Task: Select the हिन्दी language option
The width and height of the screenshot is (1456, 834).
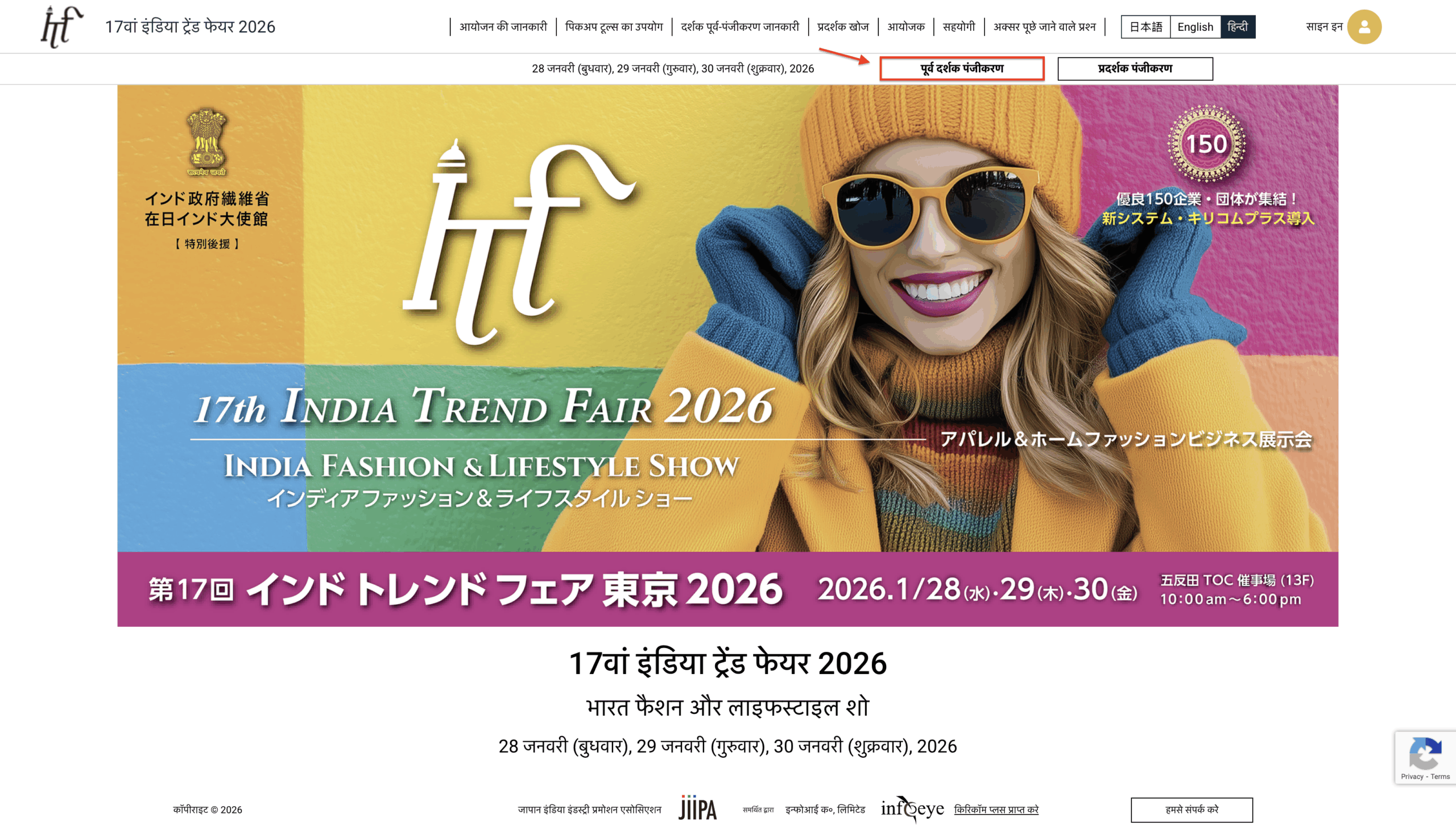Action: coord(1238,27)
